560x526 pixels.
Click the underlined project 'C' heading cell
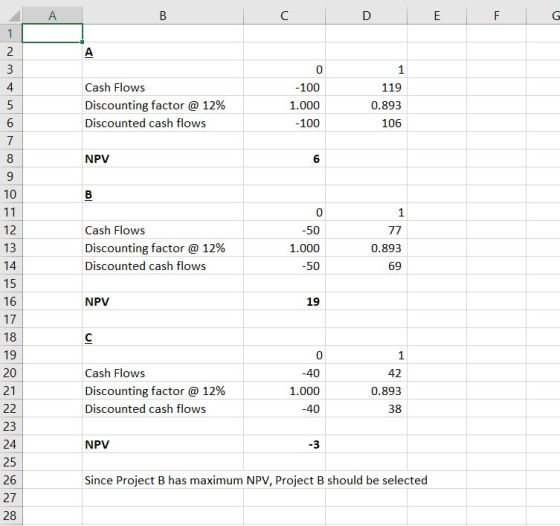163,337
